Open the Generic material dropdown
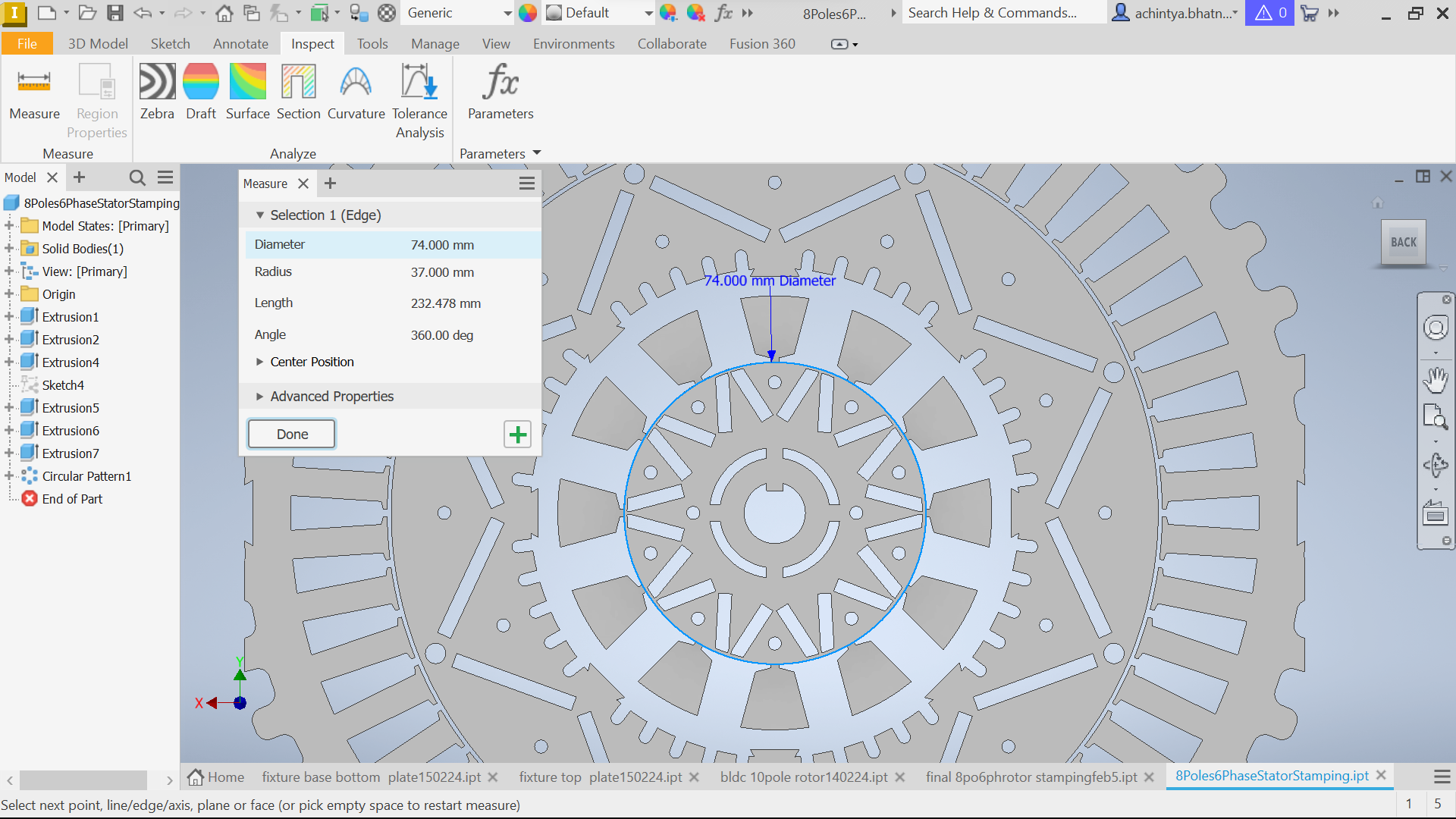 click(x=507, y=13)
